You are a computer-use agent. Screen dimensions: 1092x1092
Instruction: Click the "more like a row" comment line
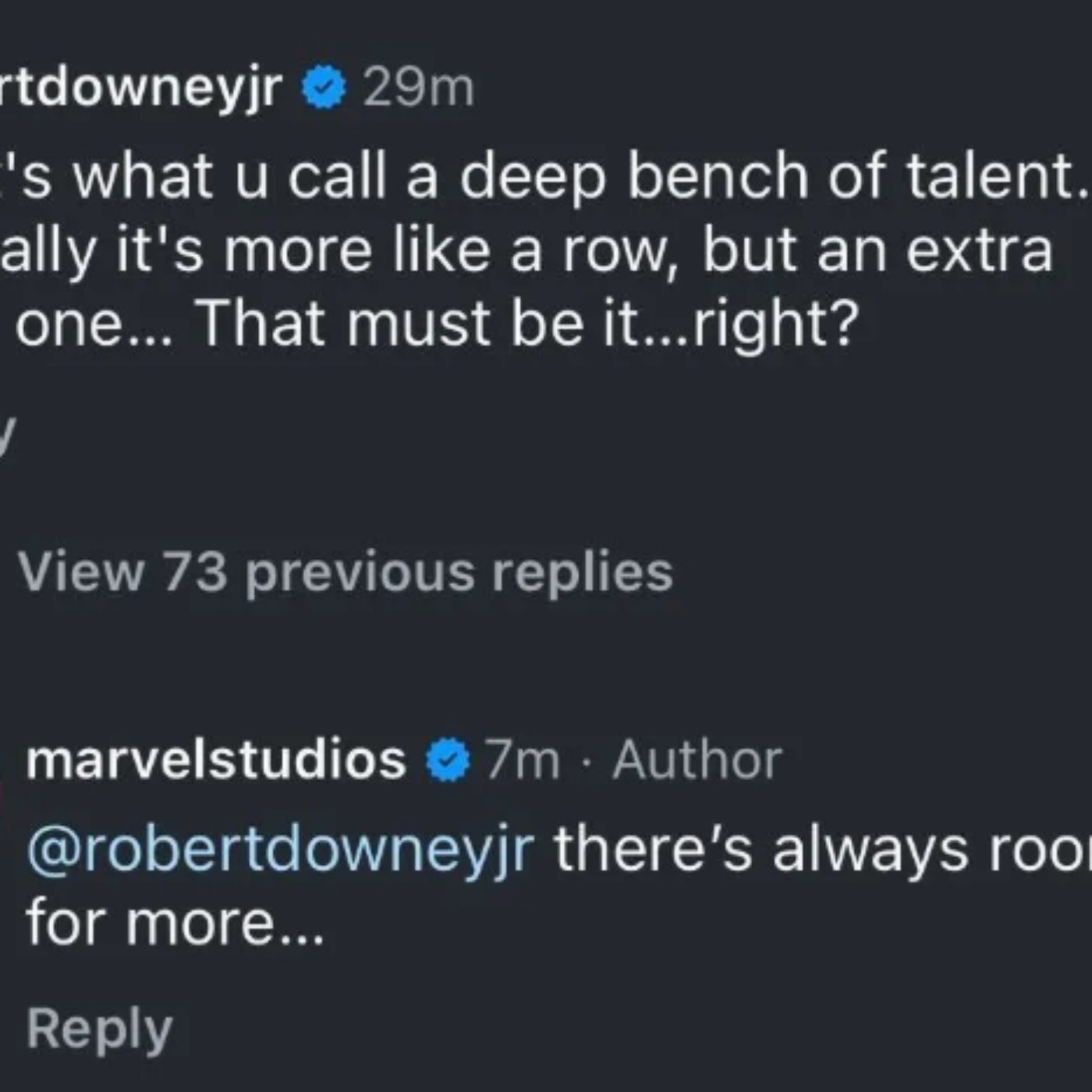click(526, 251)
